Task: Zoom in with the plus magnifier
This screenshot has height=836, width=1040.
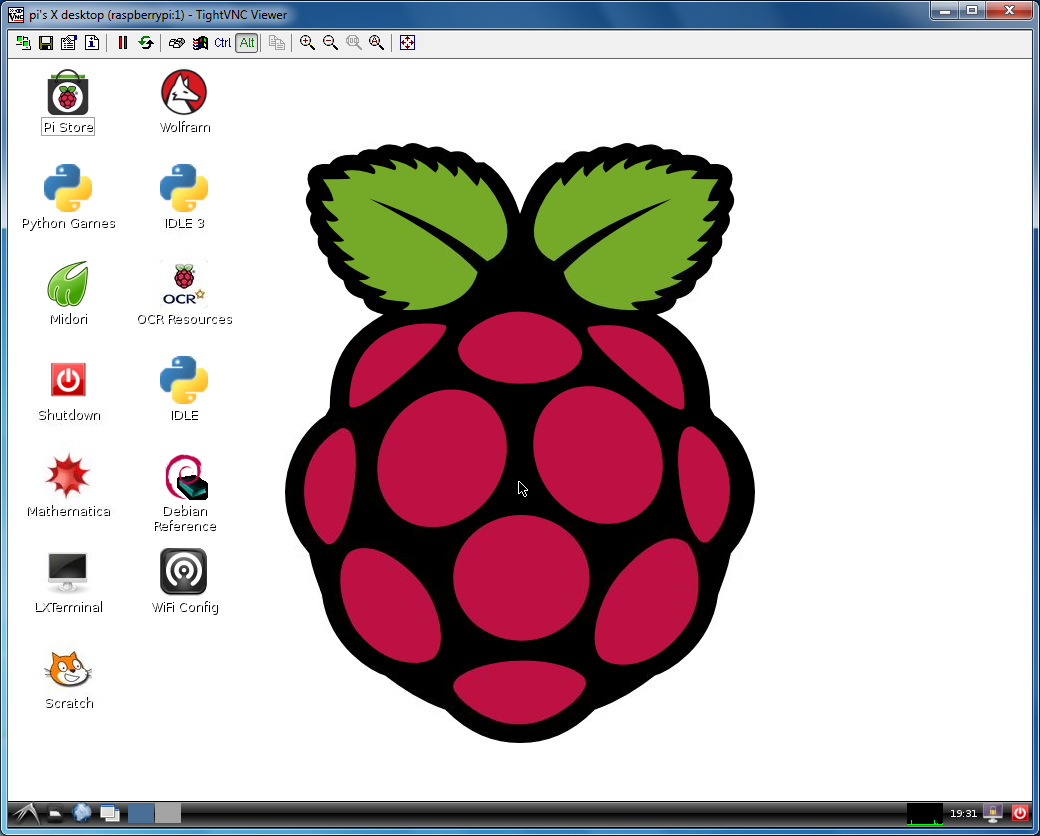Action: pyautogui.click(x=307, y=43)
